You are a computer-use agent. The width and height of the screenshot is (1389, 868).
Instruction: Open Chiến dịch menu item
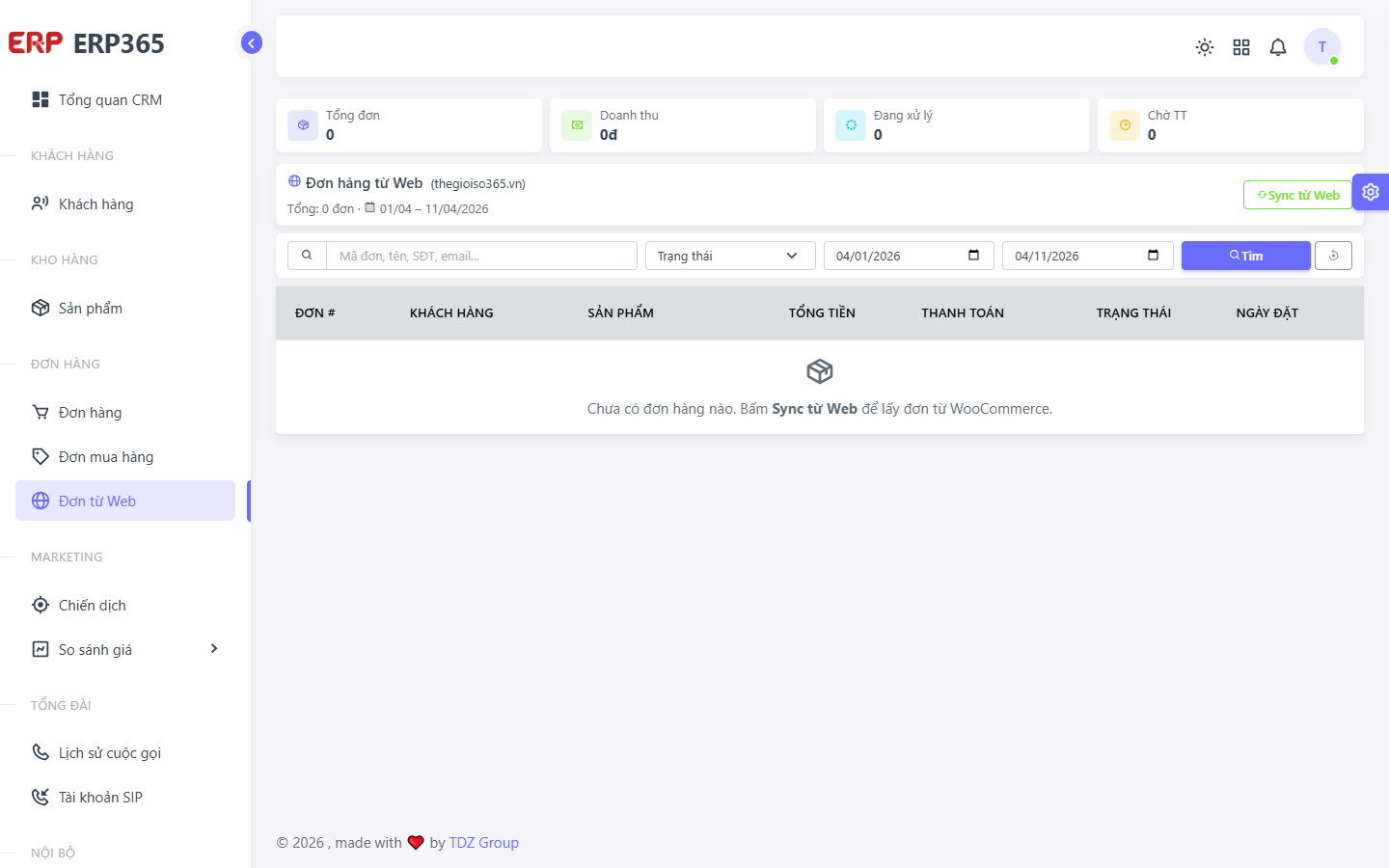[x=125, y=605]
